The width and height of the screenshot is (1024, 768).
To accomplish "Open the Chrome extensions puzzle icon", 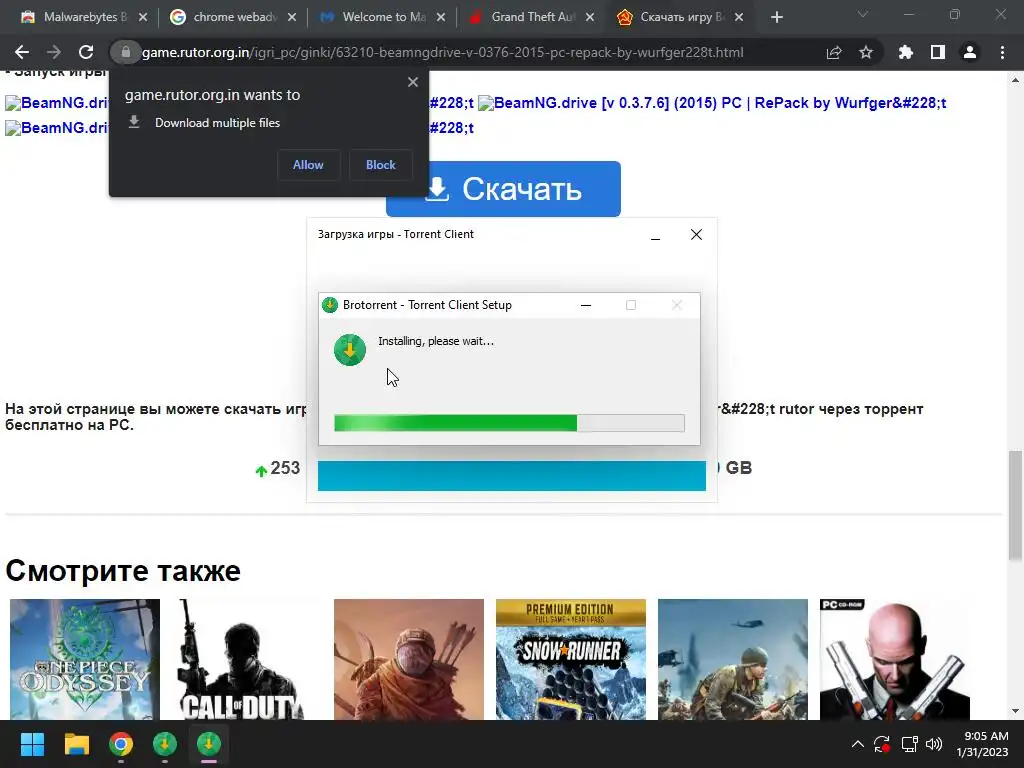I will click(906, 52).
